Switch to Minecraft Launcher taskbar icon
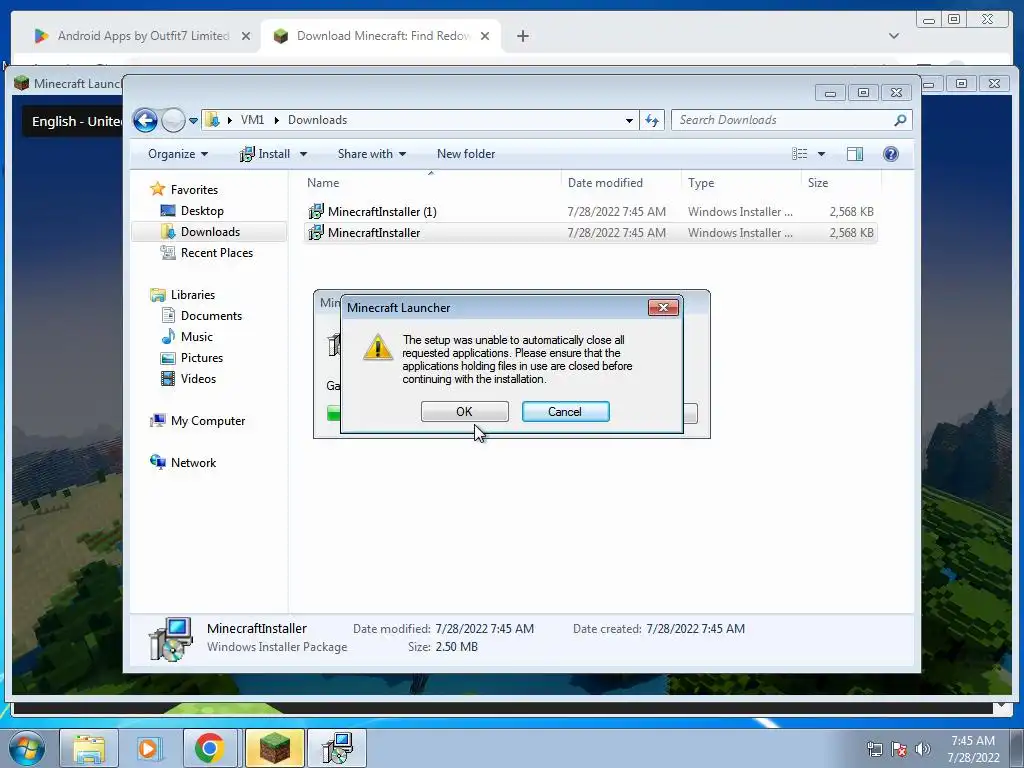 pyautogui.click(x=275, y=748)
